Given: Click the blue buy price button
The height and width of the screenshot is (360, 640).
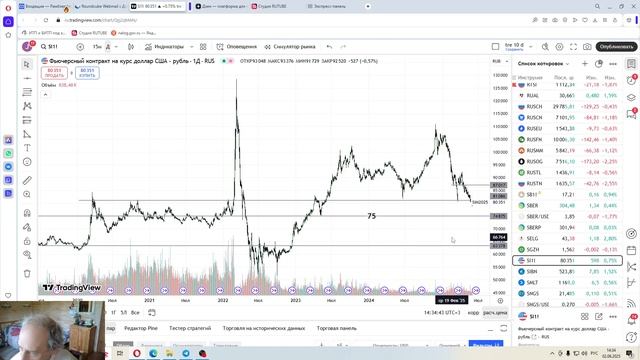Looking at the screenshot, I should 87,73.
